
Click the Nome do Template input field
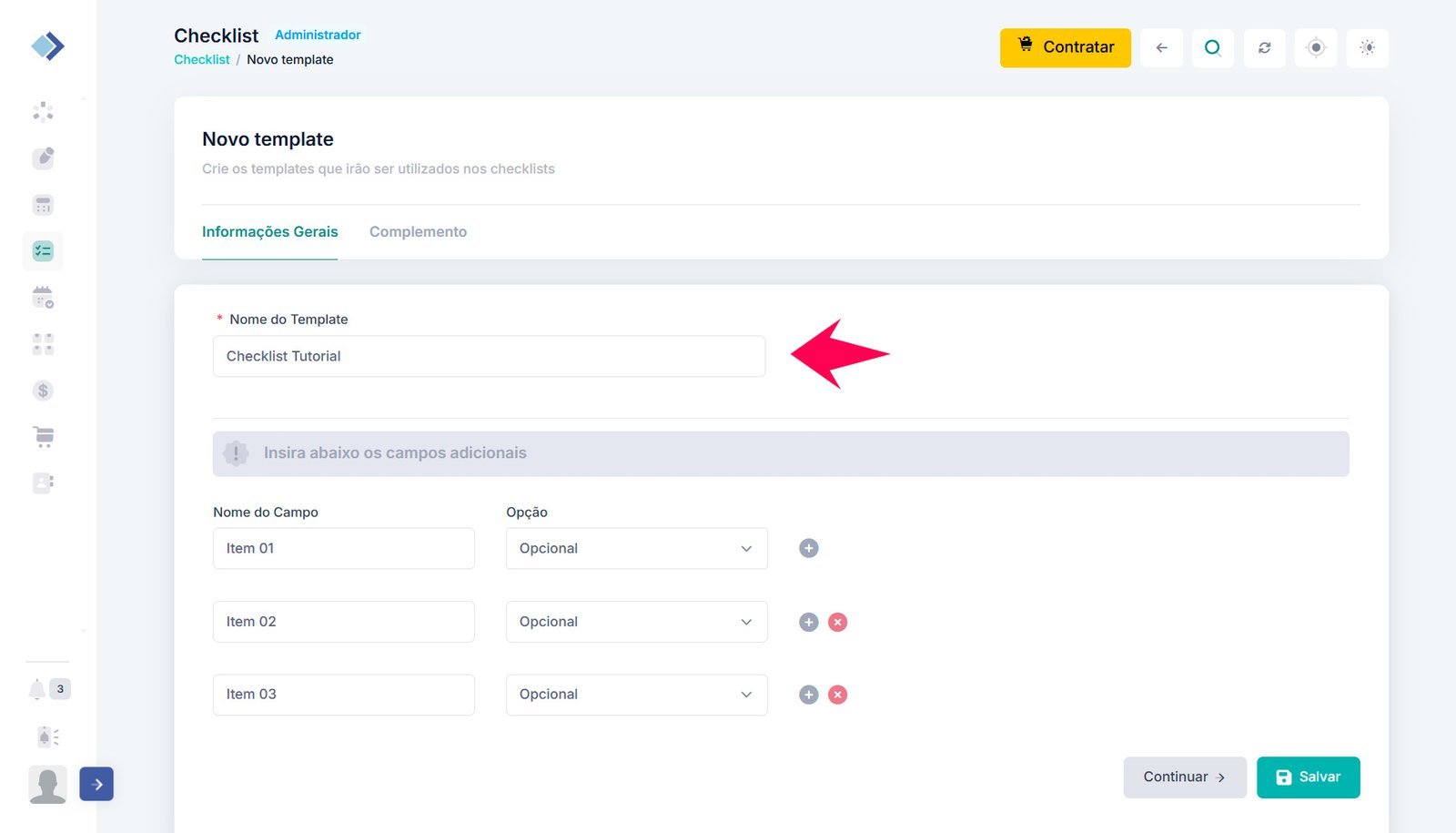point(489,356)
